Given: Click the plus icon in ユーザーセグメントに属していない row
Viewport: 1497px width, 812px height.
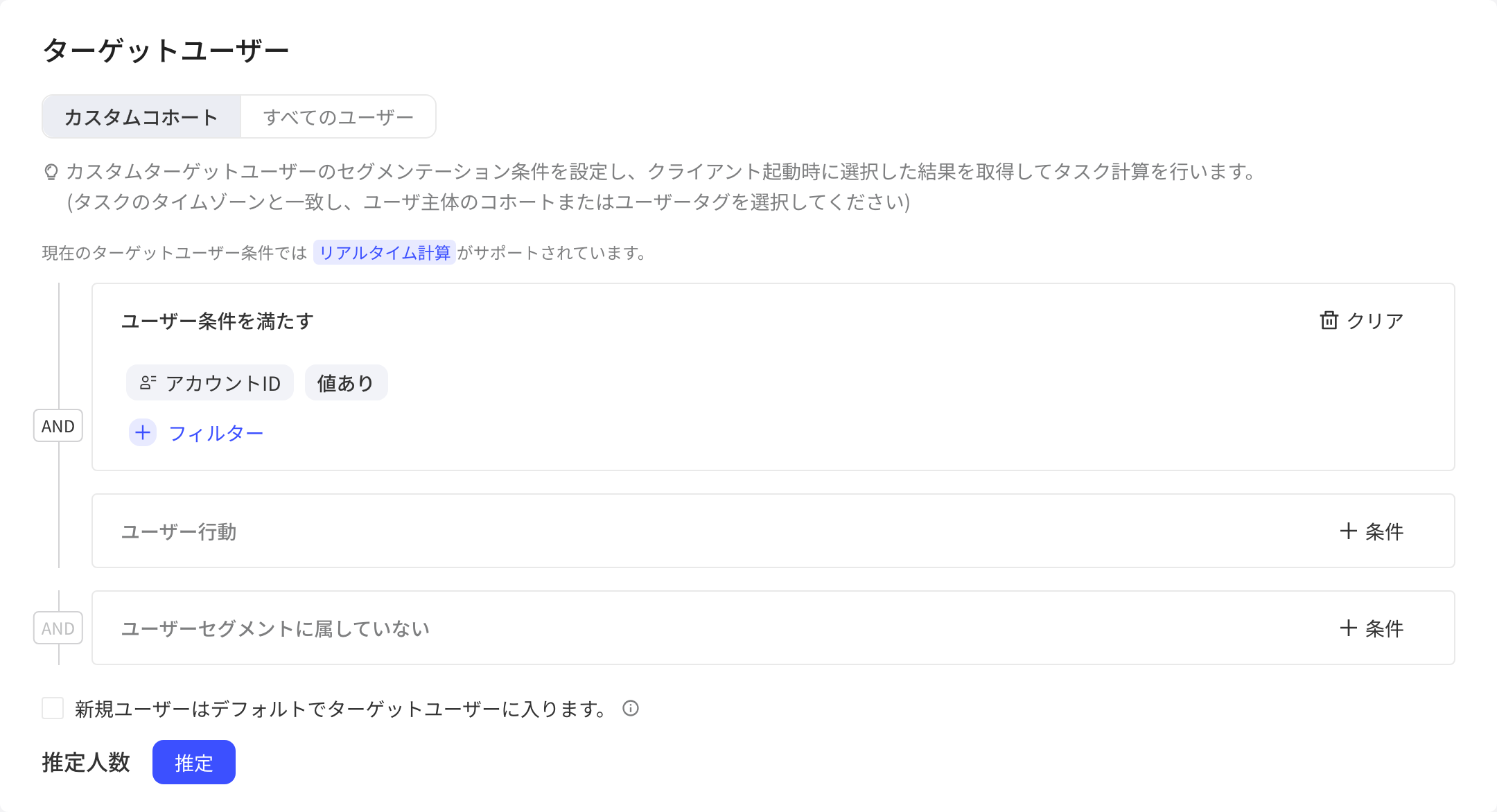Looking at the screenshot, I should (x=1348, y=628).
